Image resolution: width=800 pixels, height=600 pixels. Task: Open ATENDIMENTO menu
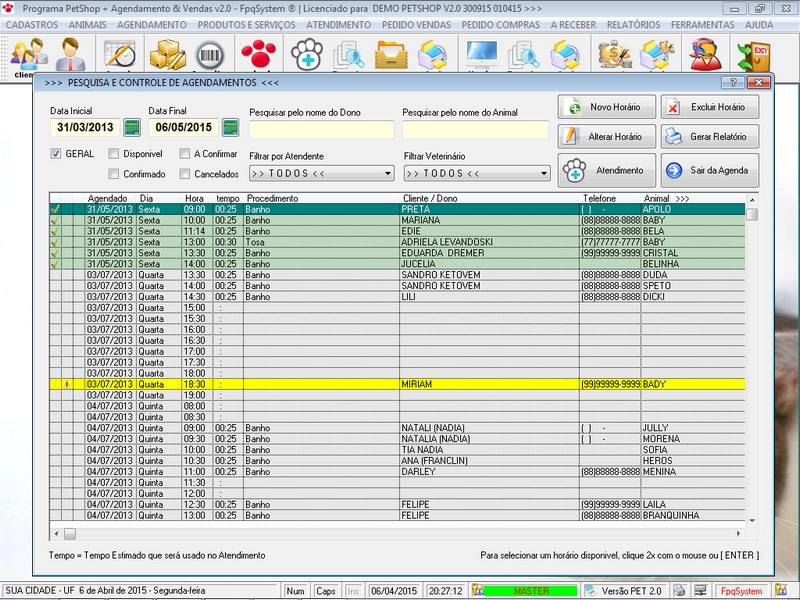coord(339,24)
